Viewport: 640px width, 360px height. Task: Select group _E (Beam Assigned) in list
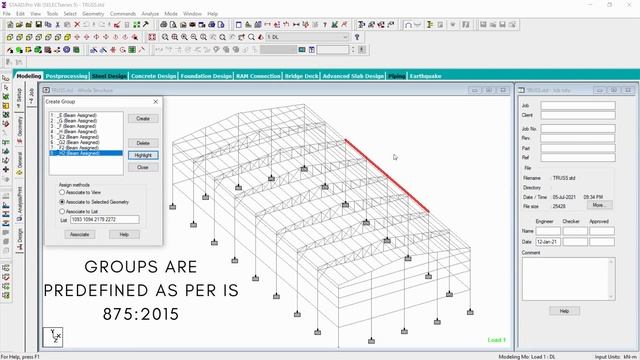click(x=86, y=116)
